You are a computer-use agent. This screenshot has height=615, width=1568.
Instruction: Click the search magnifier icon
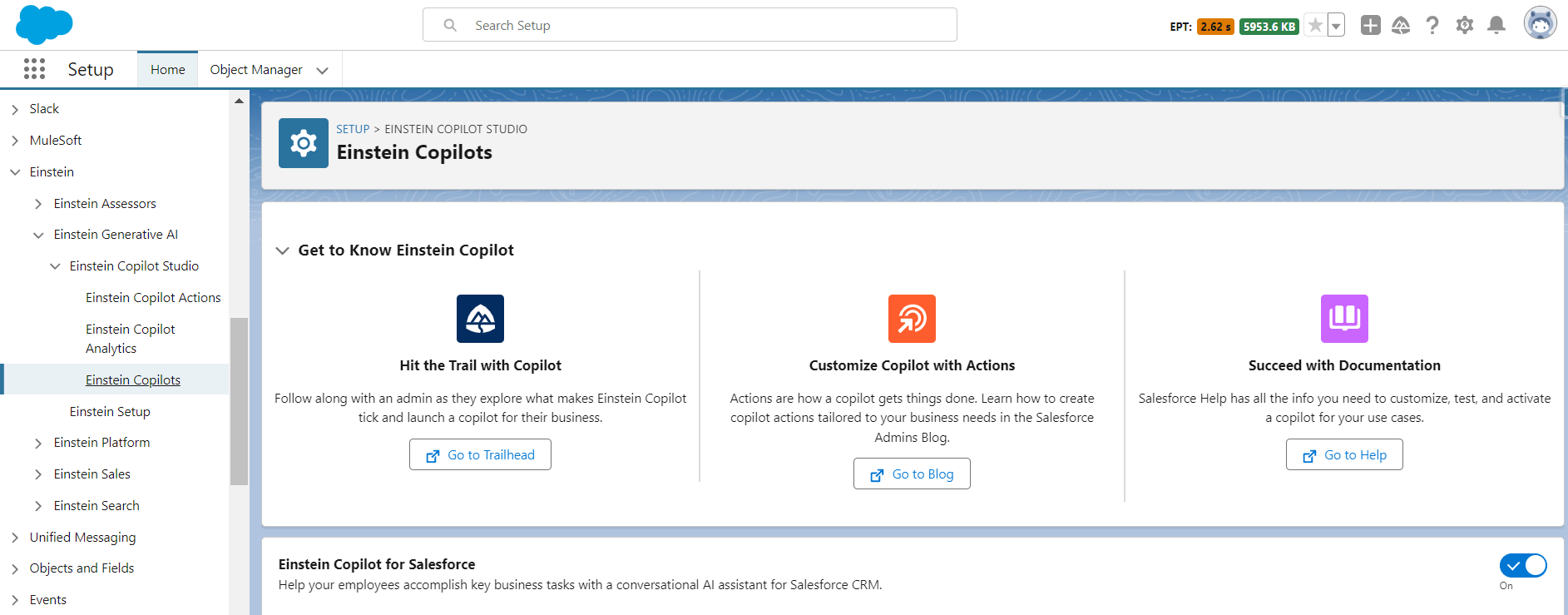(450, 26)
